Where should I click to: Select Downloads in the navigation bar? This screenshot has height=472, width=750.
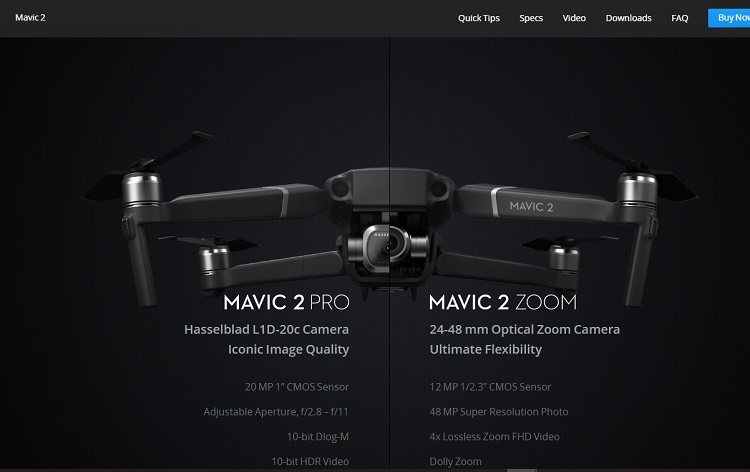coord(629,18)
